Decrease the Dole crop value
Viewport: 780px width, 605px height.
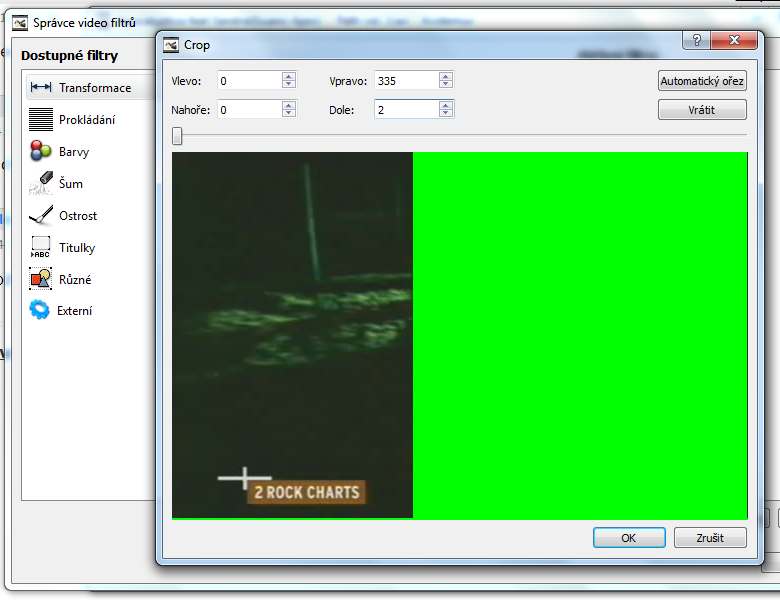446,113
